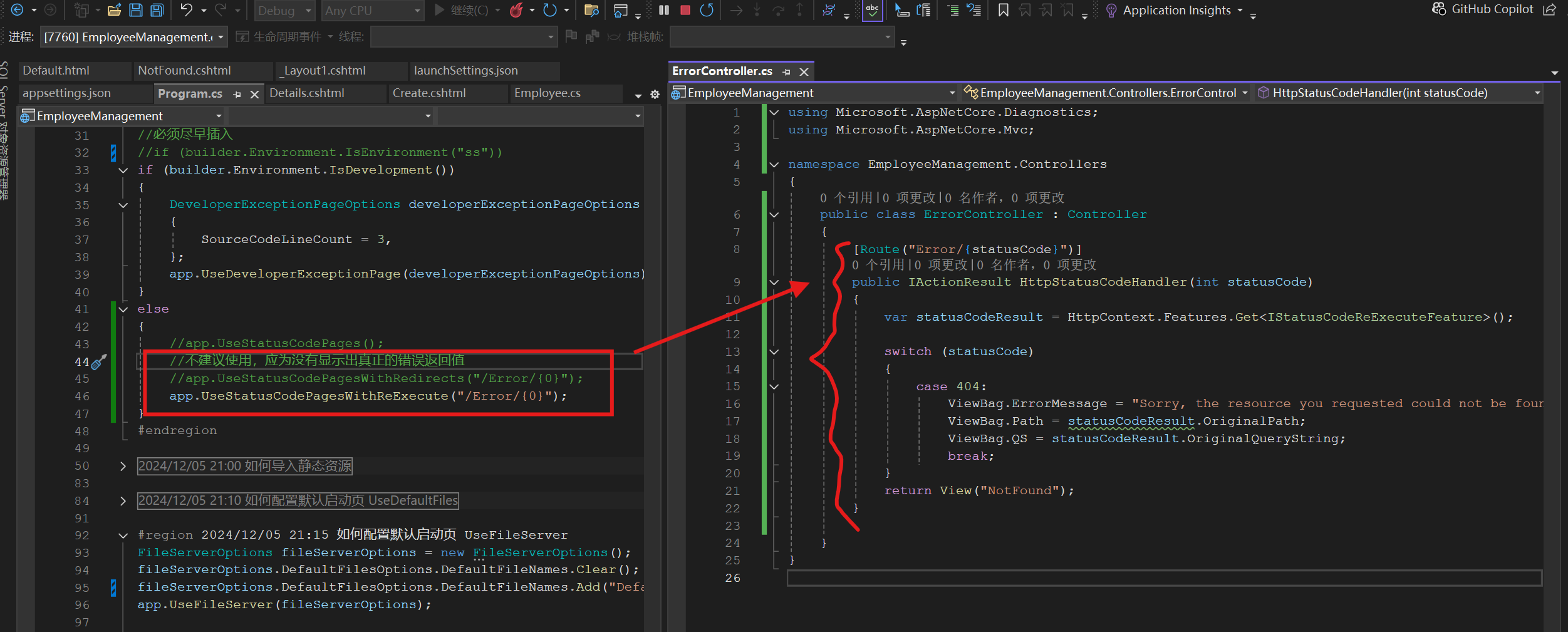Continue execution with 继续(C) button
The image size is (1568, 632).
pos(461,10)
